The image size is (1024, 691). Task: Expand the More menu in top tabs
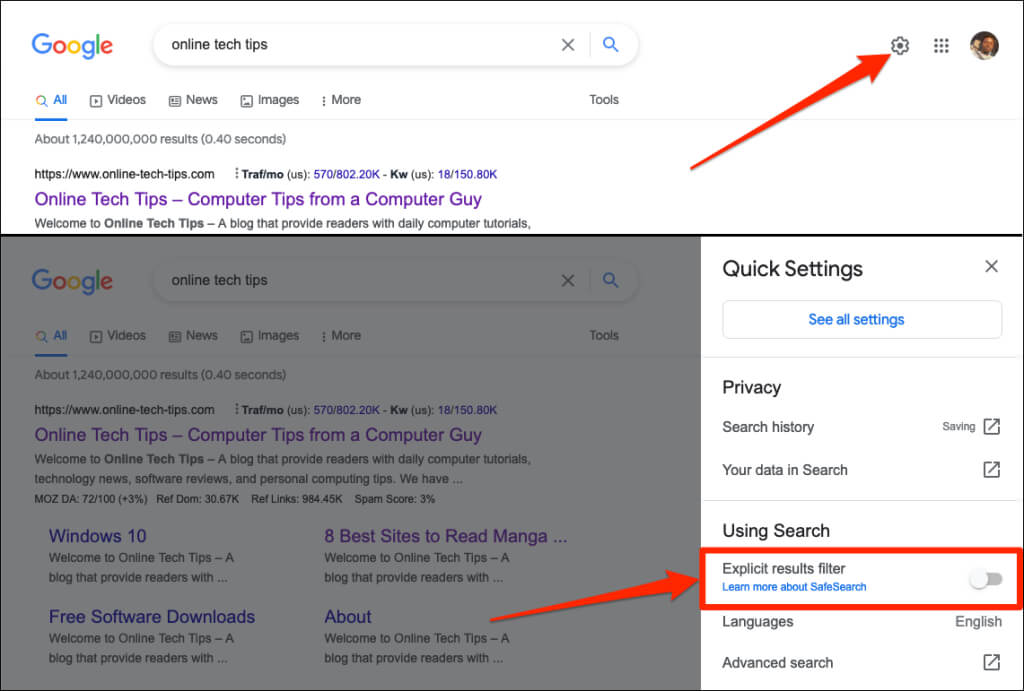(x=340, y=100)
